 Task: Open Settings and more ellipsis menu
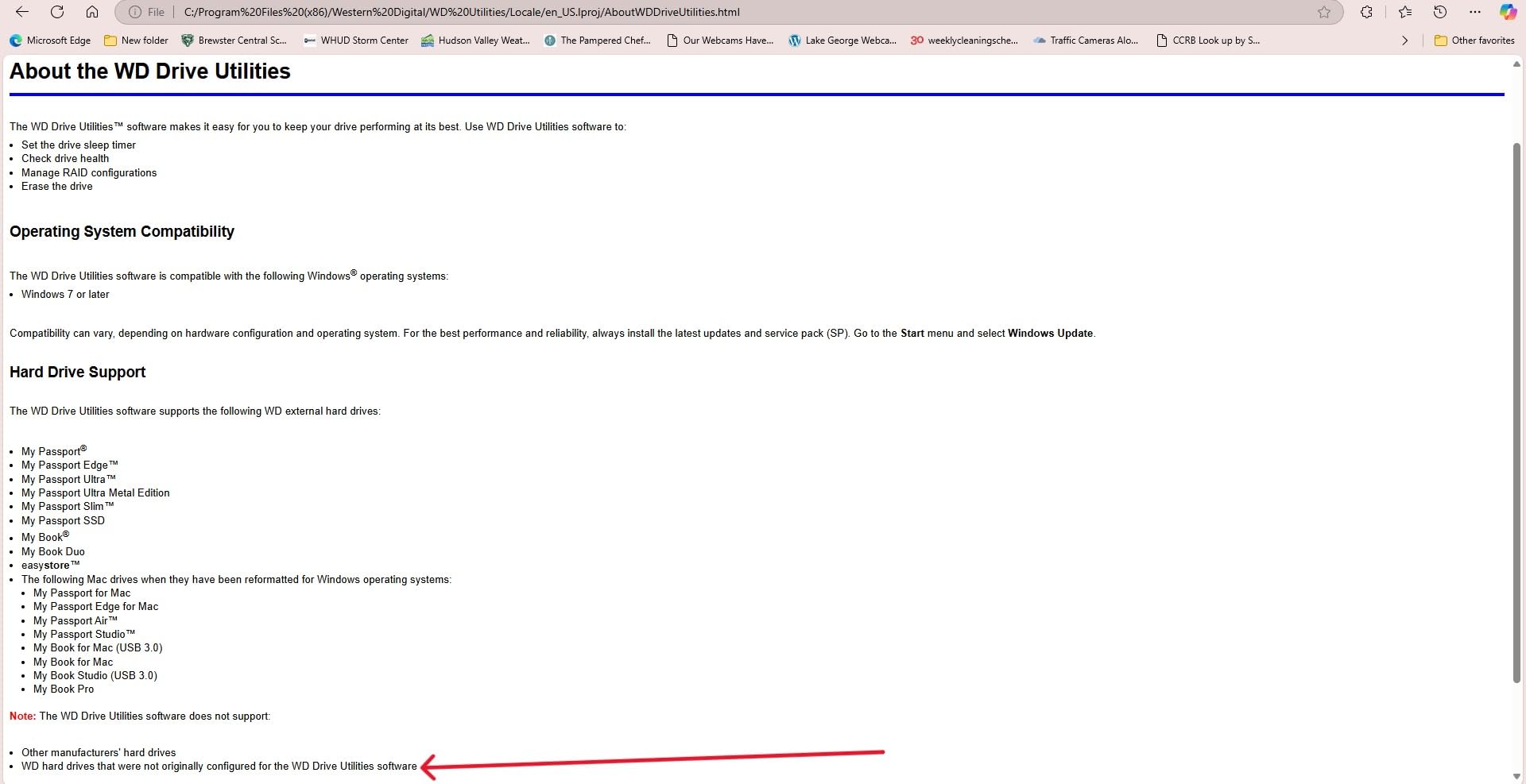1475,12
